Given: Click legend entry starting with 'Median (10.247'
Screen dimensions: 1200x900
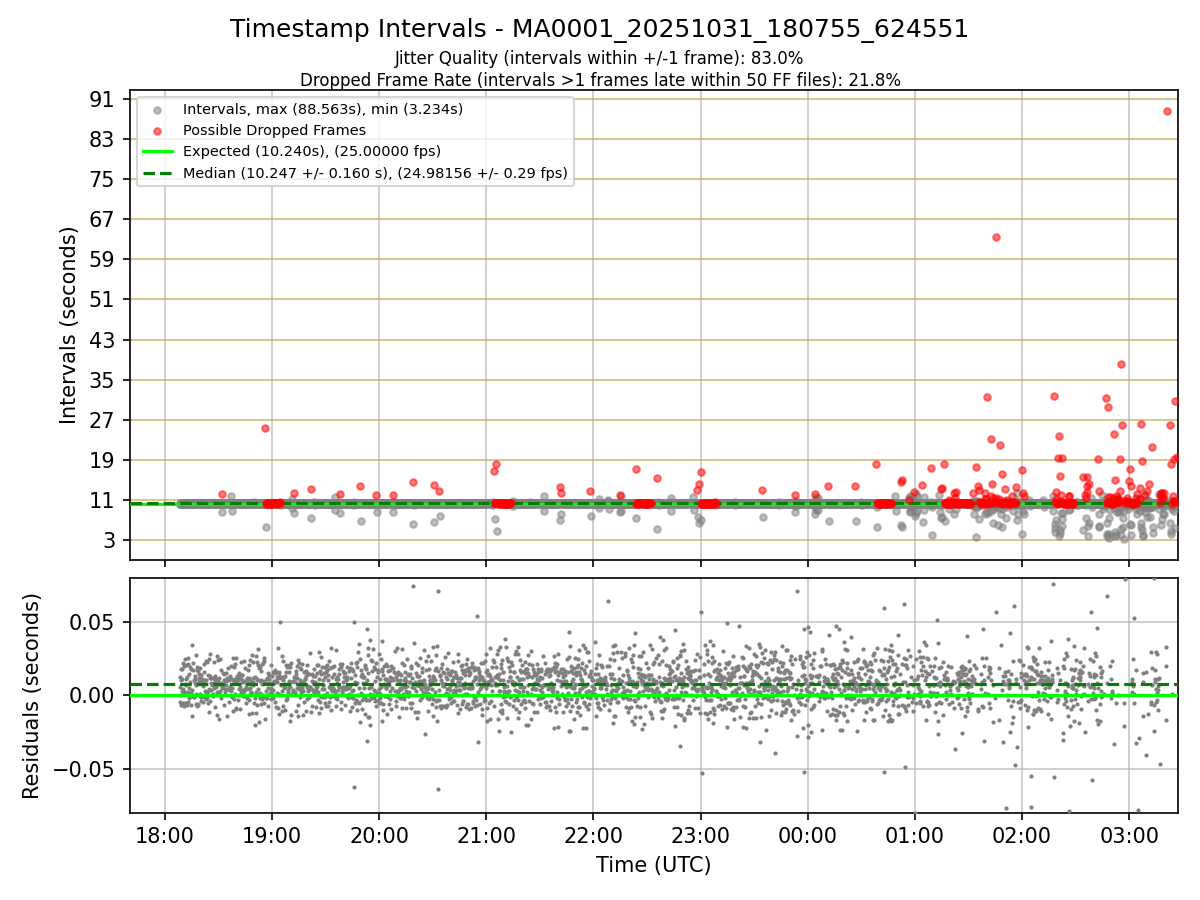Looking at the screenshot, I should pyautogui.click(x=375, y=173).
